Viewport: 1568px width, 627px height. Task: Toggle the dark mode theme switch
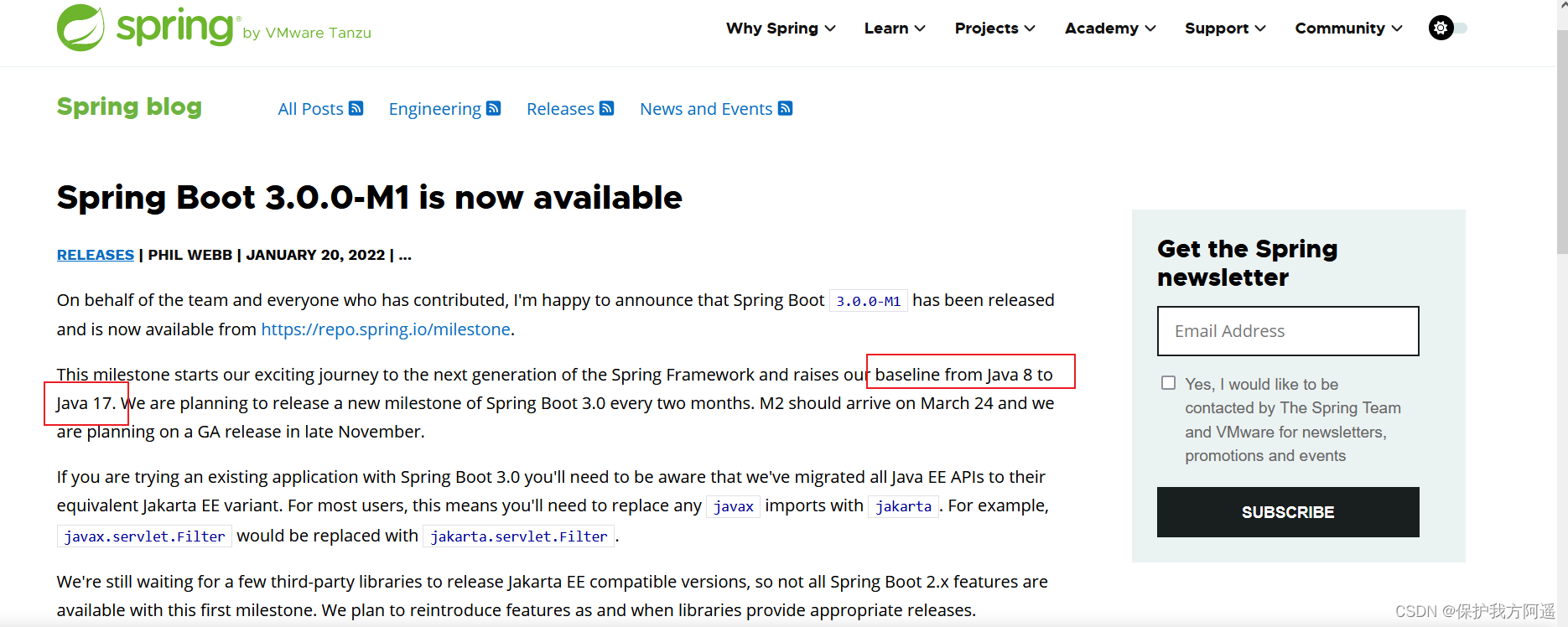point(1448,28)
